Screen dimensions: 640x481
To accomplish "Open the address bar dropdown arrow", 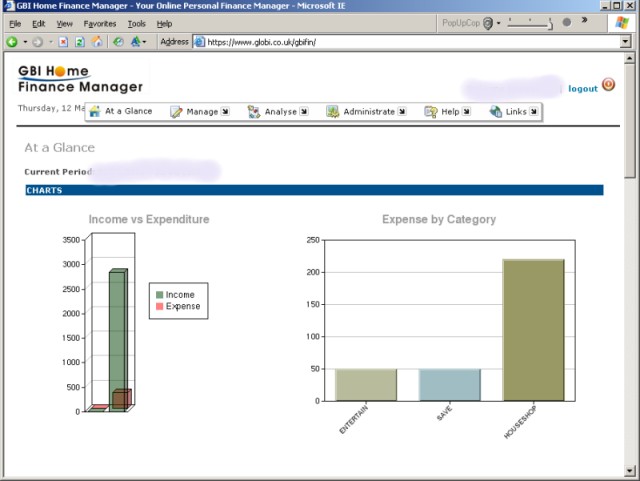I will (x=625, y=42).
